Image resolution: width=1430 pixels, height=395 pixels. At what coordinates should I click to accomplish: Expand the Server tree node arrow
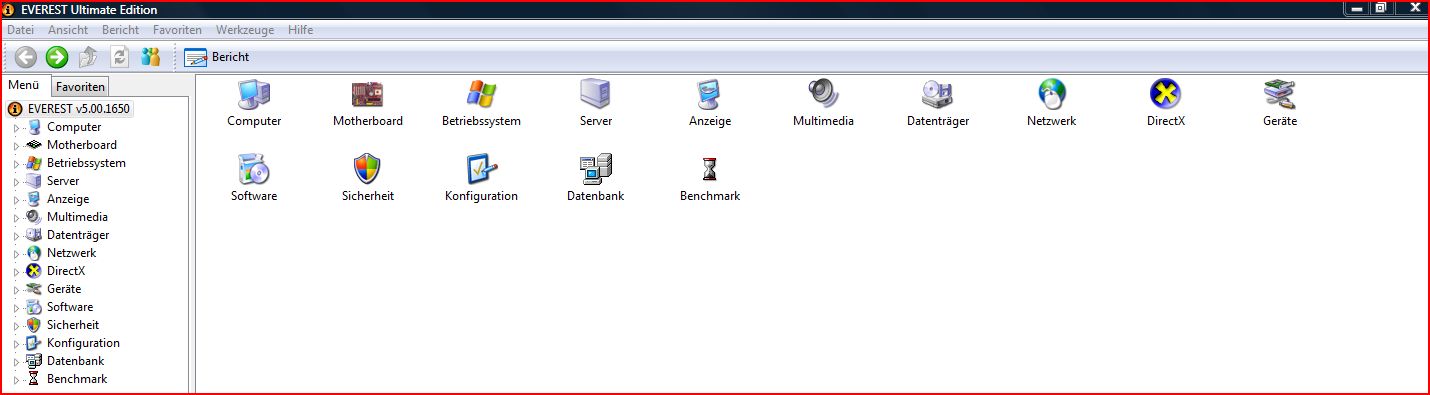tap(16, 182)
